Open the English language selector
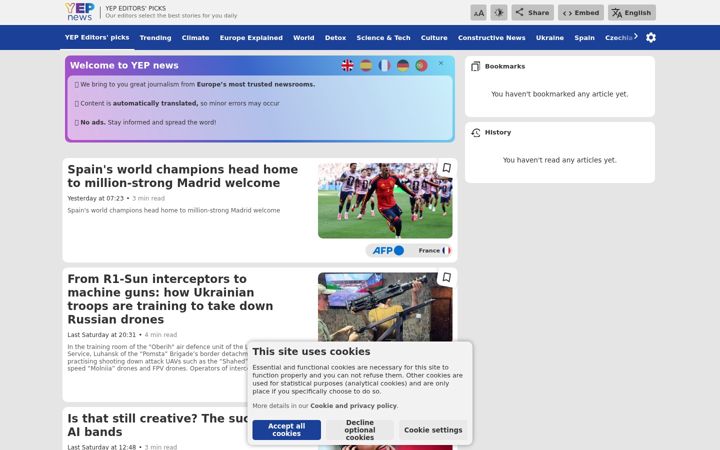This screenshot has height=450, width=720. [632, 13]
